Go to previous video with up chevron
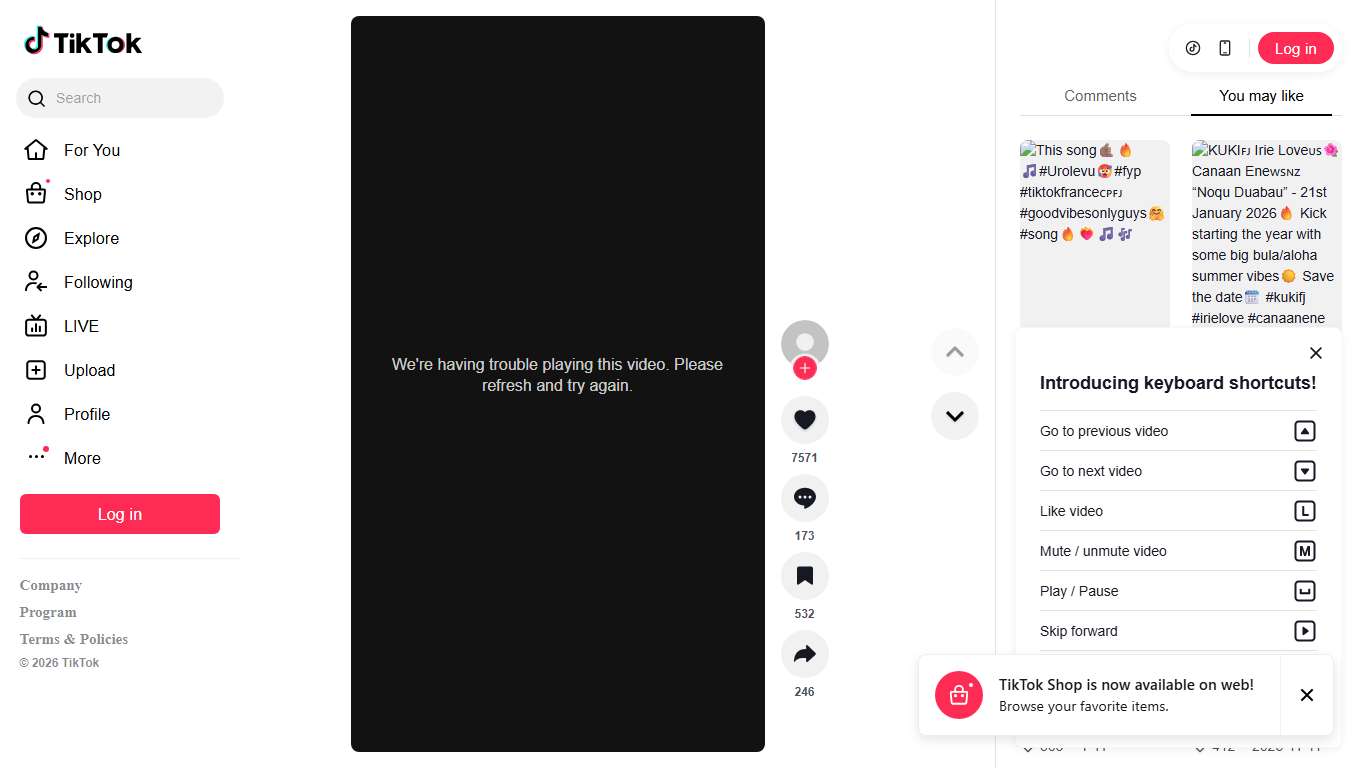Image resolution: width=1366 pixels, height=768 pixels. pyautogui.click(x=955, y=352)
